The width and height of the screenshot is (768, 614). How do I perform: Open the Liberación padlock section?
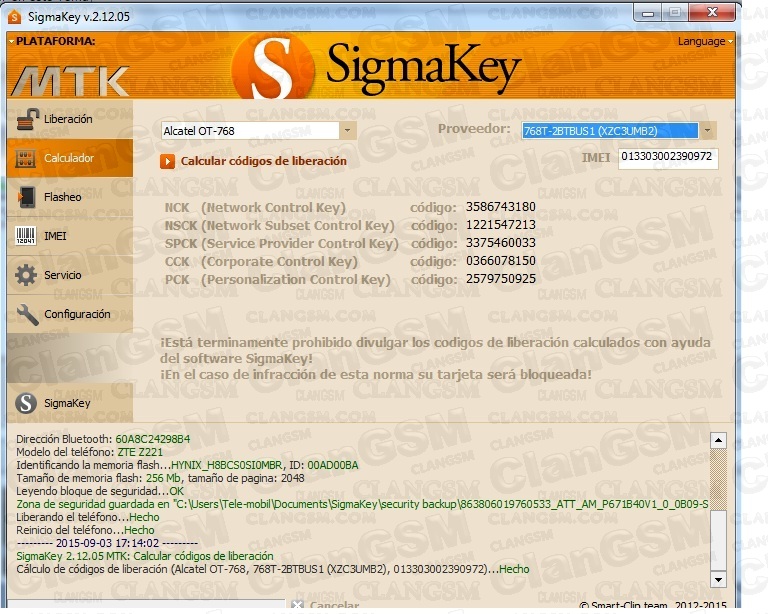point(27,119)
